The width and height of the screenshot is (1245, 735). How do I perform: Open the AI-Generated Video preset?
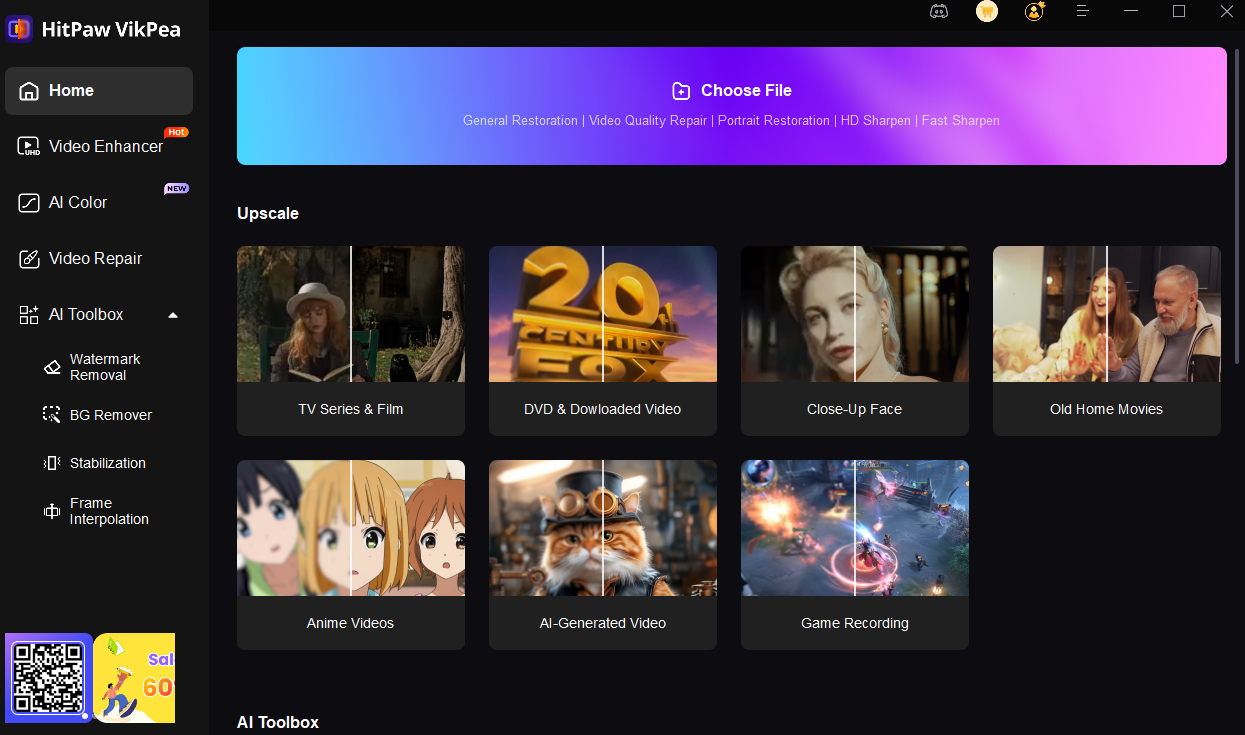point(603,555)
